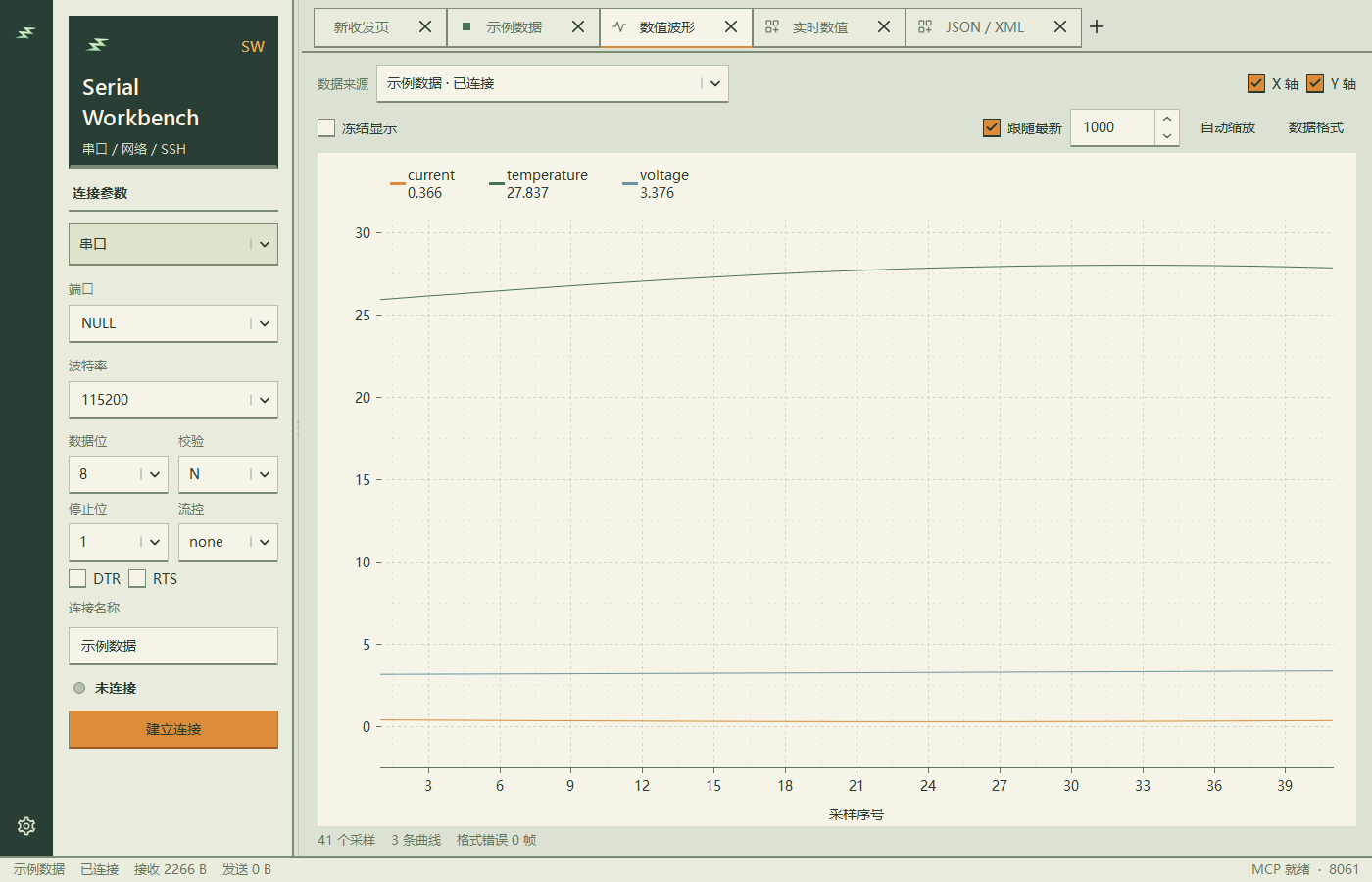The image size is (1372, 882).
Task: Click the waveform icon on 数值波形 tab
Action: click(619, 26)
